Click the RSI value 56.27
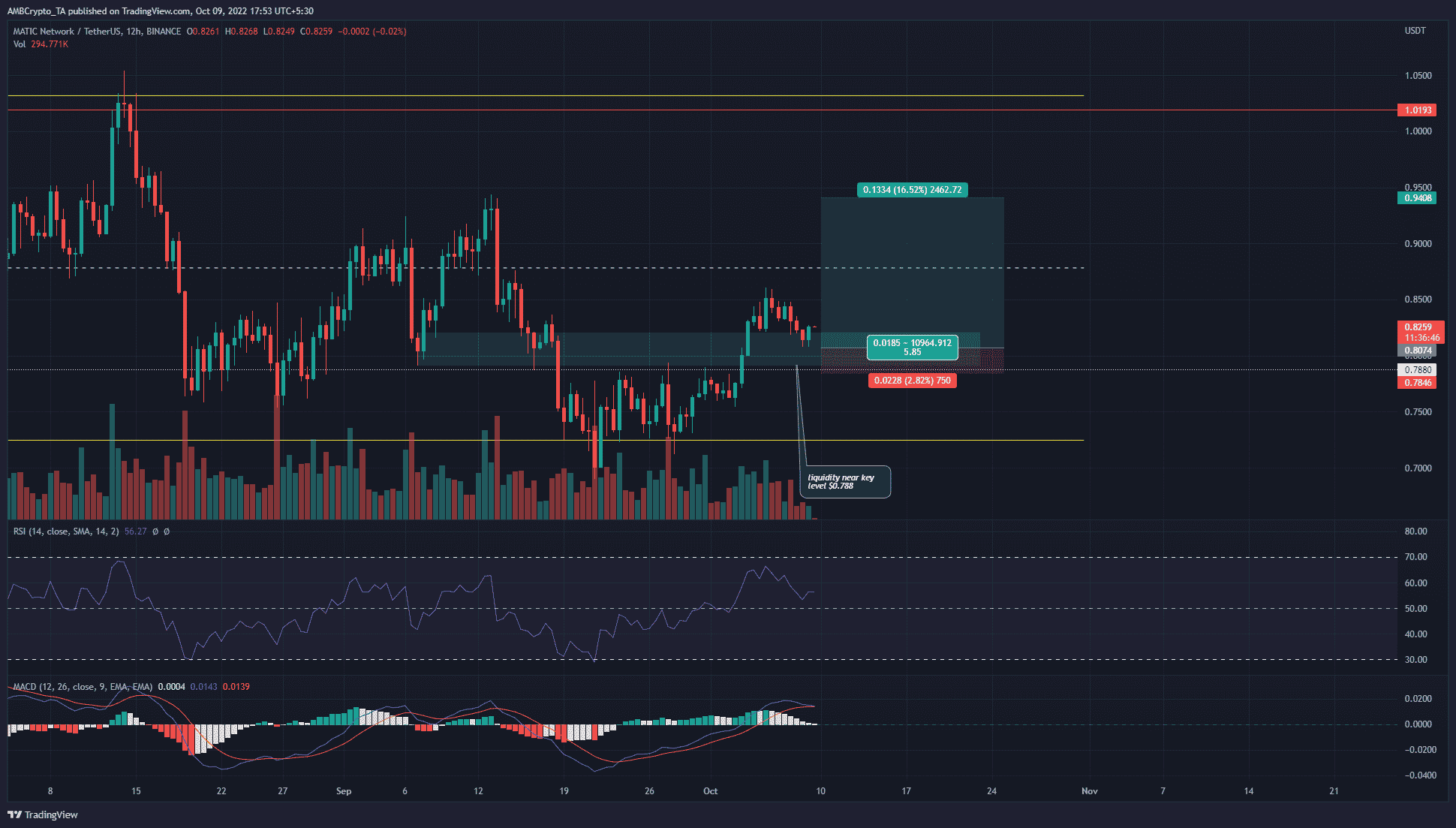This screenshot has height=828, width=1456. [136, 531]
